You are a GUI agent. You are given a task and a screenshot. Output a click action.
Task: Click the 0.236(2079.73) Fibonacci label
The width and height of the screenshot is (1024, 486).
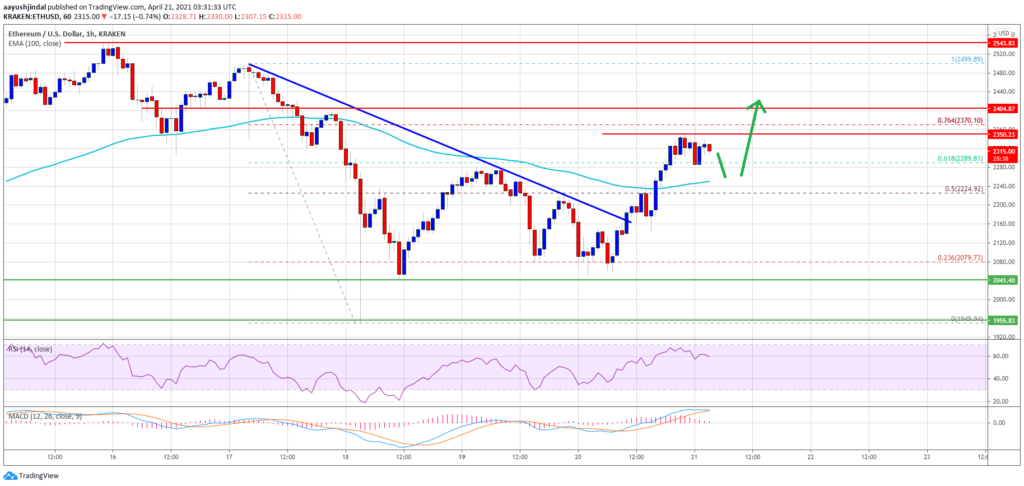click(x=959, y=257)
